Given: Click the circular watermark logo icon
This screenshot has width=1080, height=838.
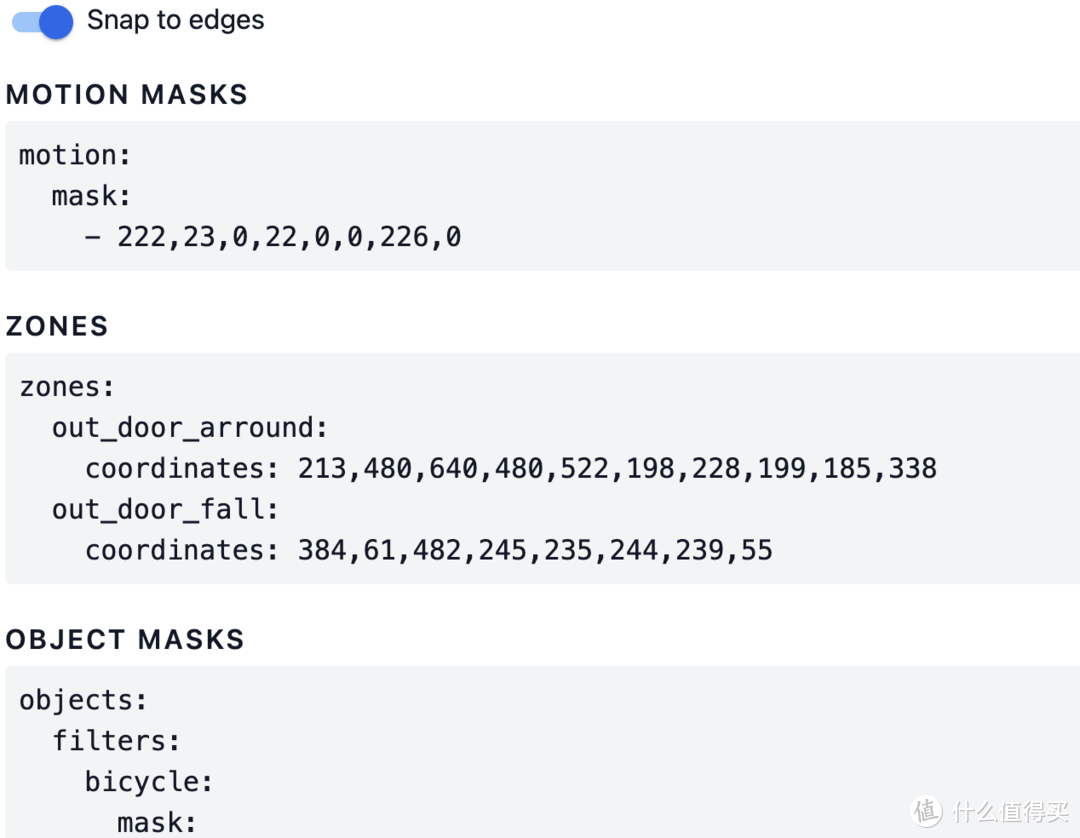Looking at the screenshot, I should pyautogui.click(x=927, y=810).
